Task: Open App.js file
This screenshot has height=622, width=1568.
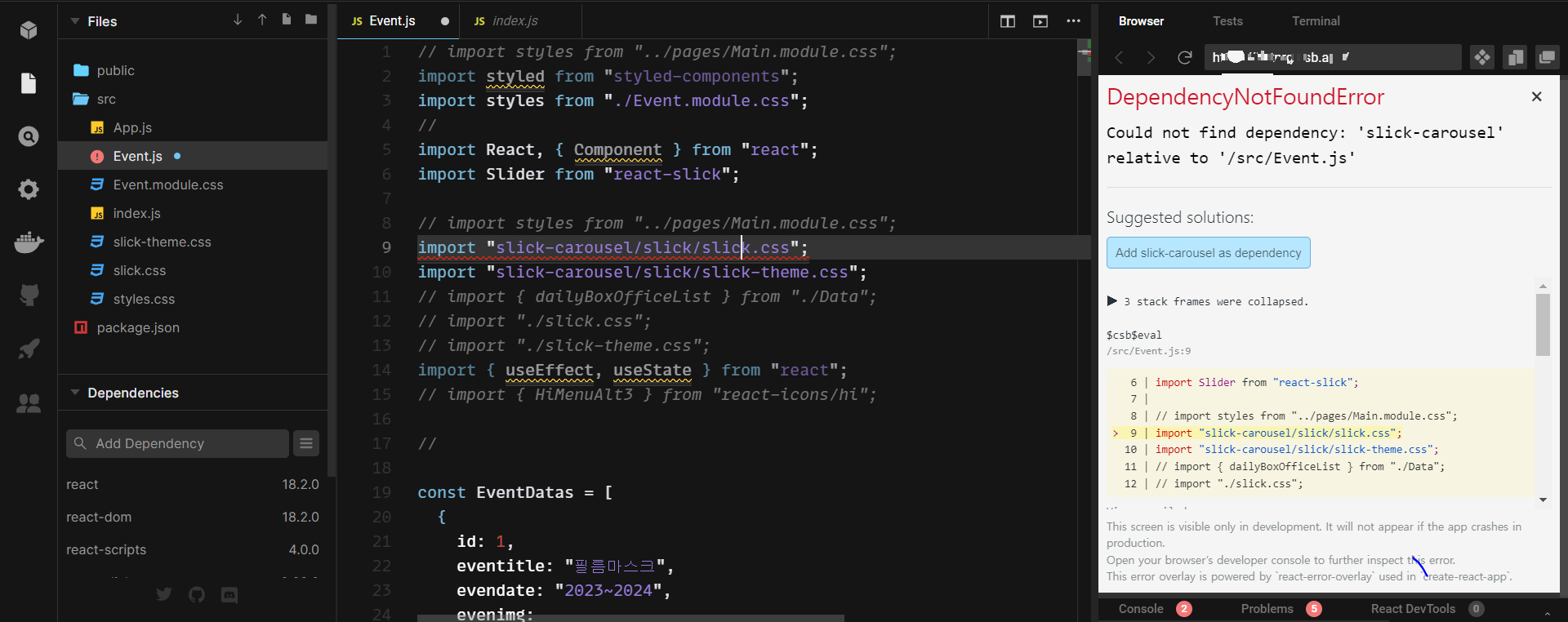Action: 132,127
